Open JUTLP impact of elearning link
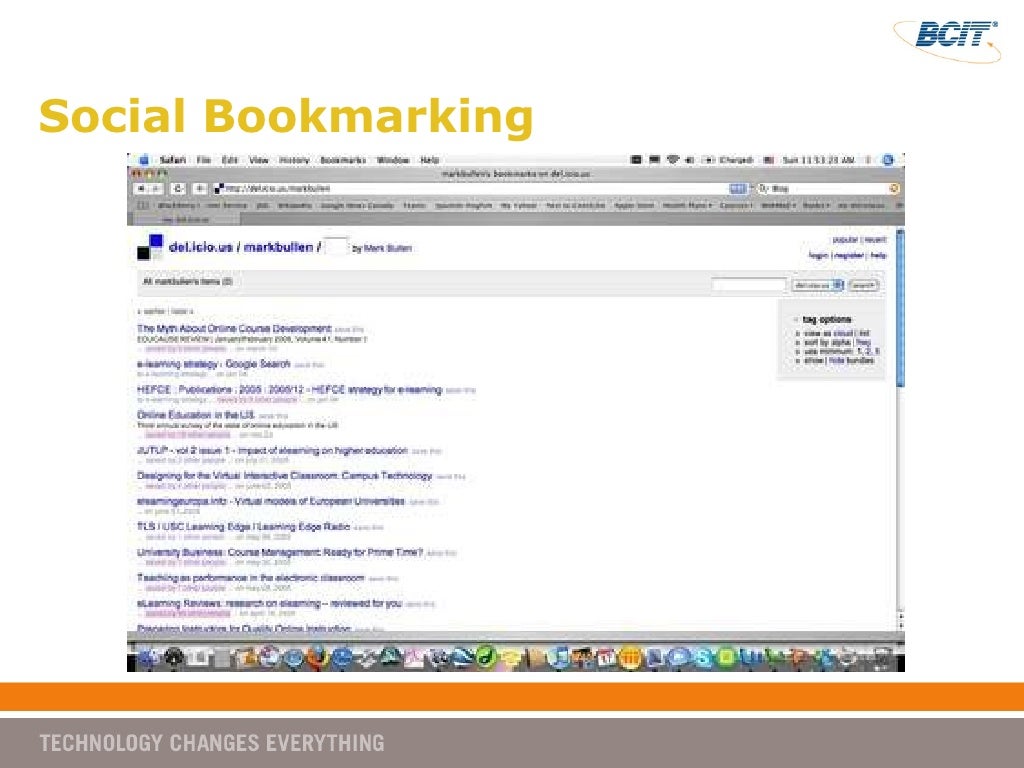 click(272, 451)
